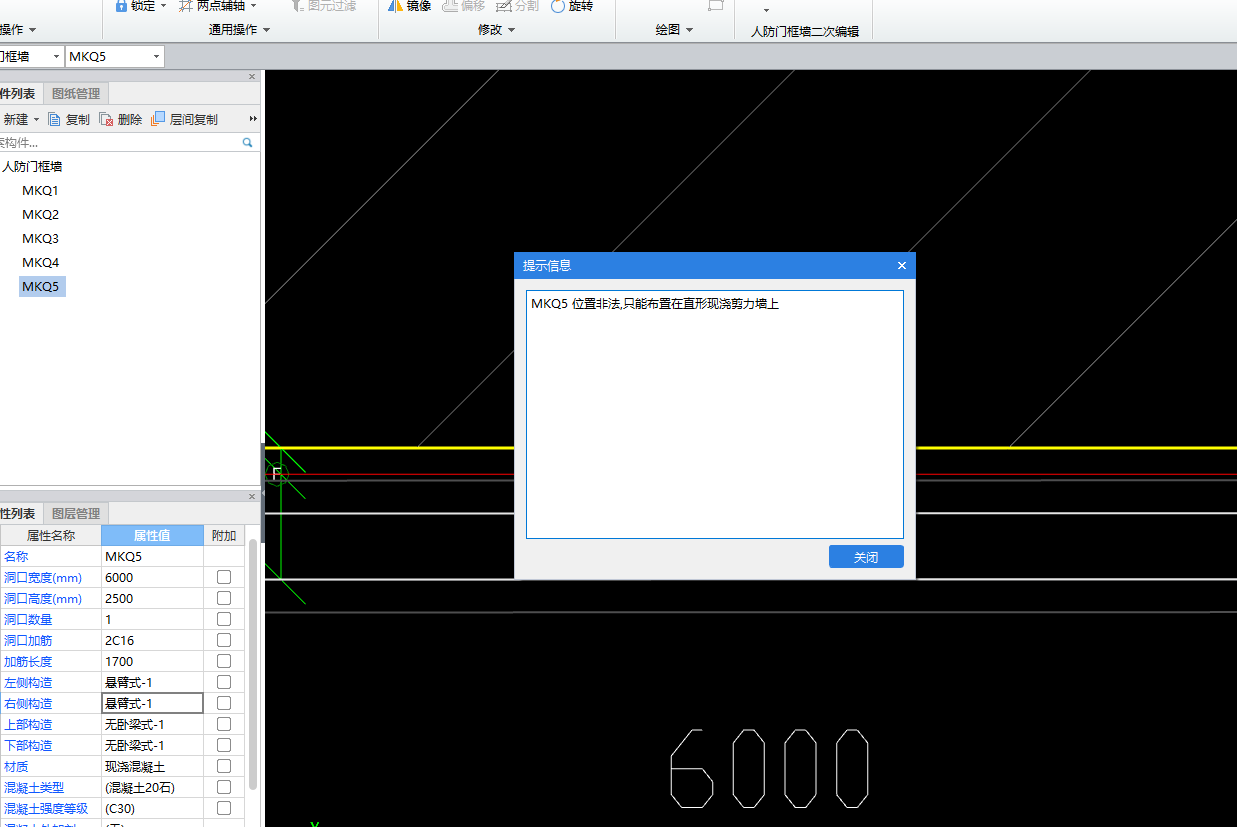
Task: Show more component toolbar options
Action: tap(253, 119)
